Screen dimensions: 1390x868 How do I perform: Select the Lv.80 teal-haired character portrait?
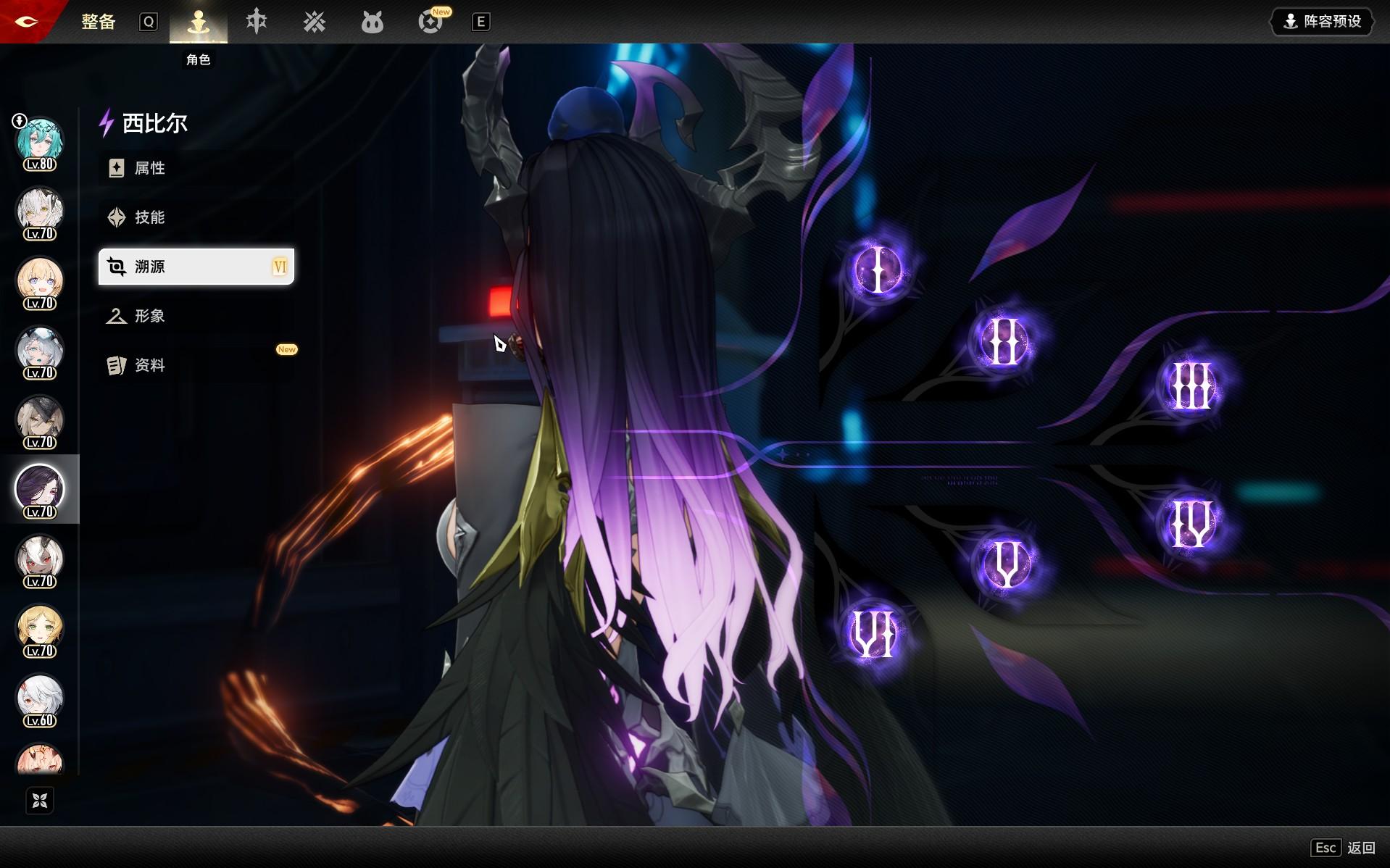pos(40,142)
